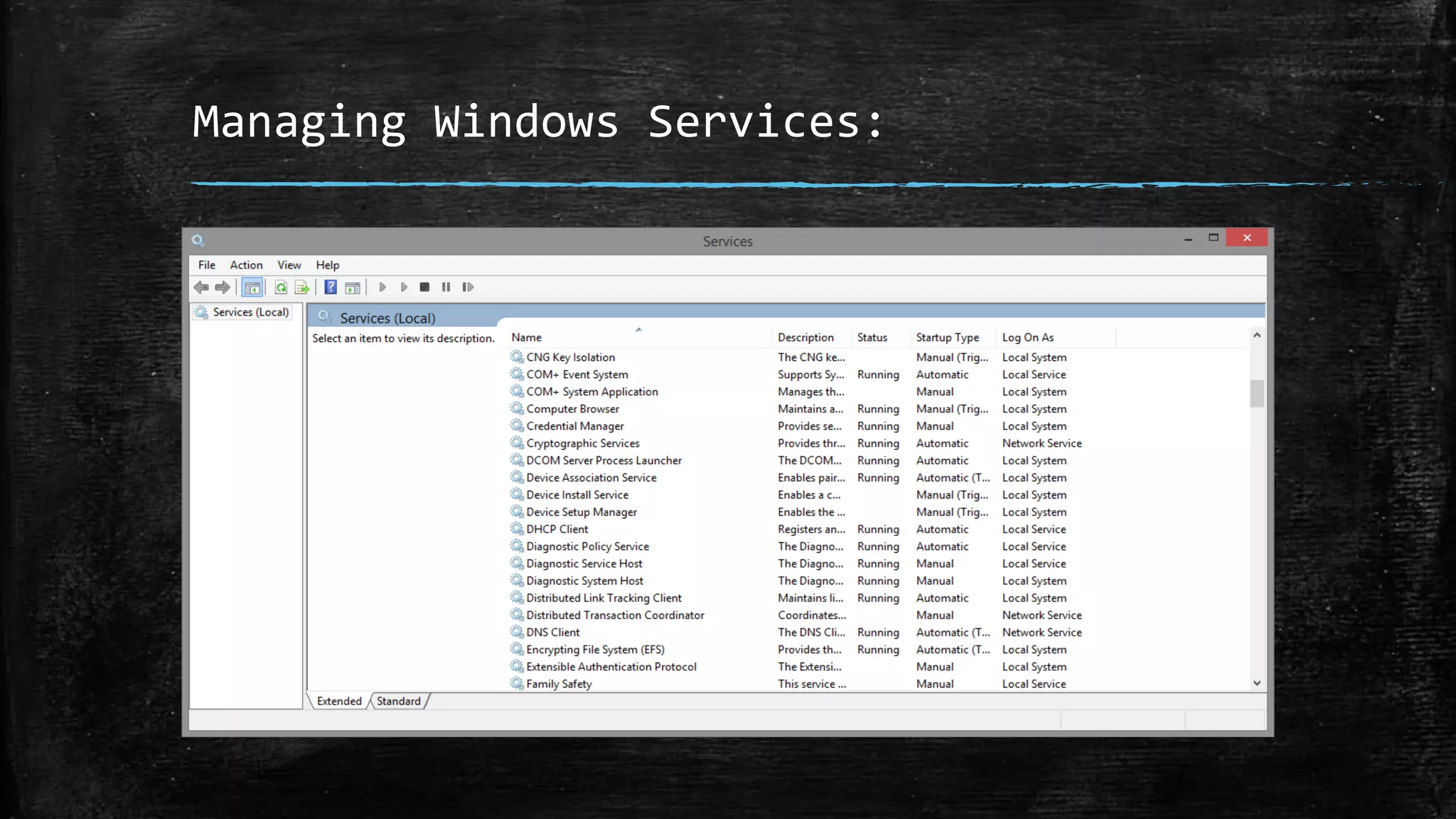
Task: Open the File menu
Action: (x=207, y=264)
